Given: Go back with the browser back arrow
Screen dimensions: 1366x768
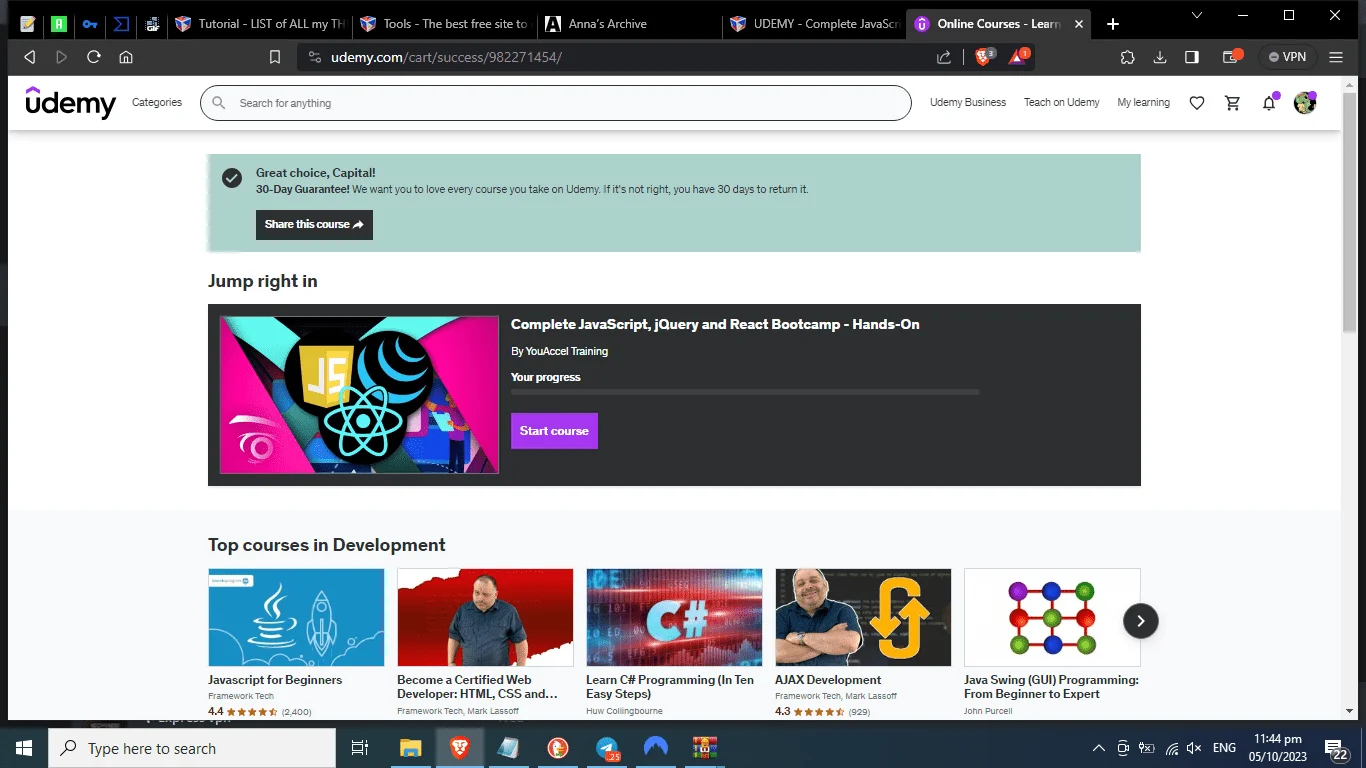Looking at the screenshot, I should click(29, 57).
